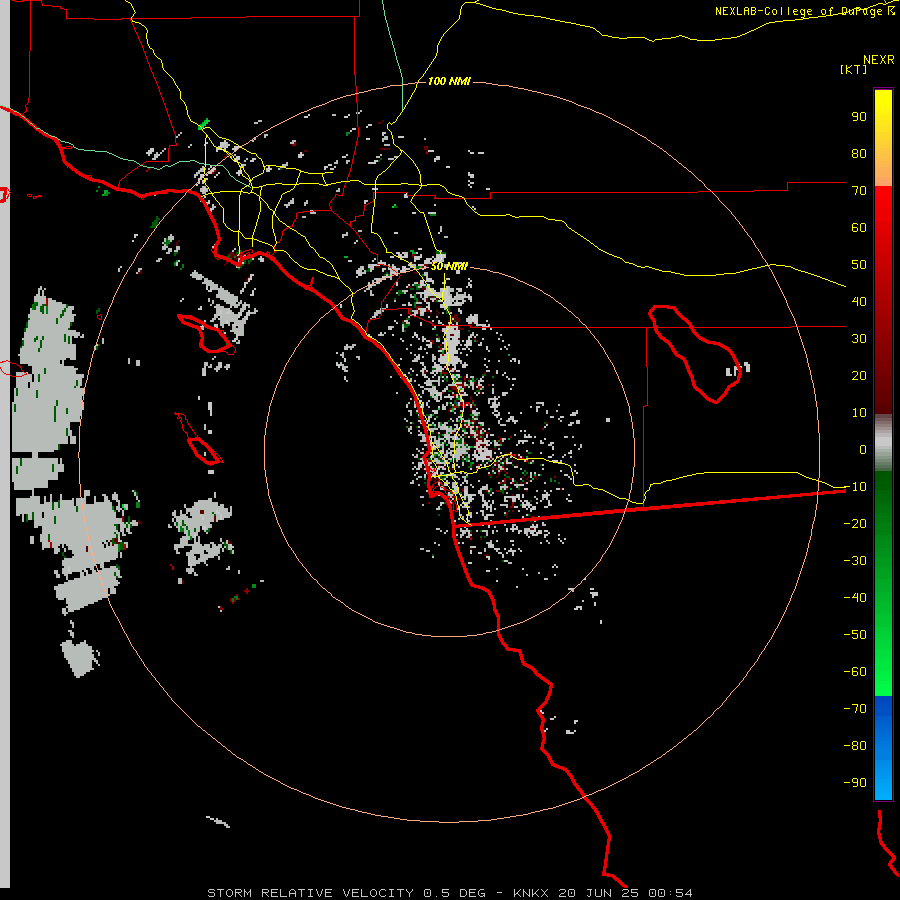The image size is (900, 900).
Task: Click the KNKX station identifier in footer
Action: 531,893
